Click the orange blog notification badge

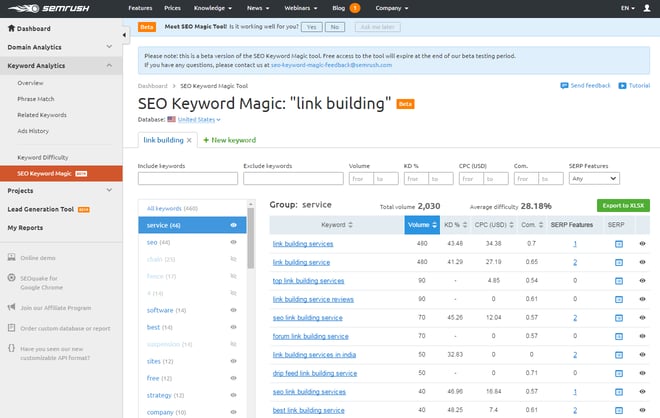355,8
